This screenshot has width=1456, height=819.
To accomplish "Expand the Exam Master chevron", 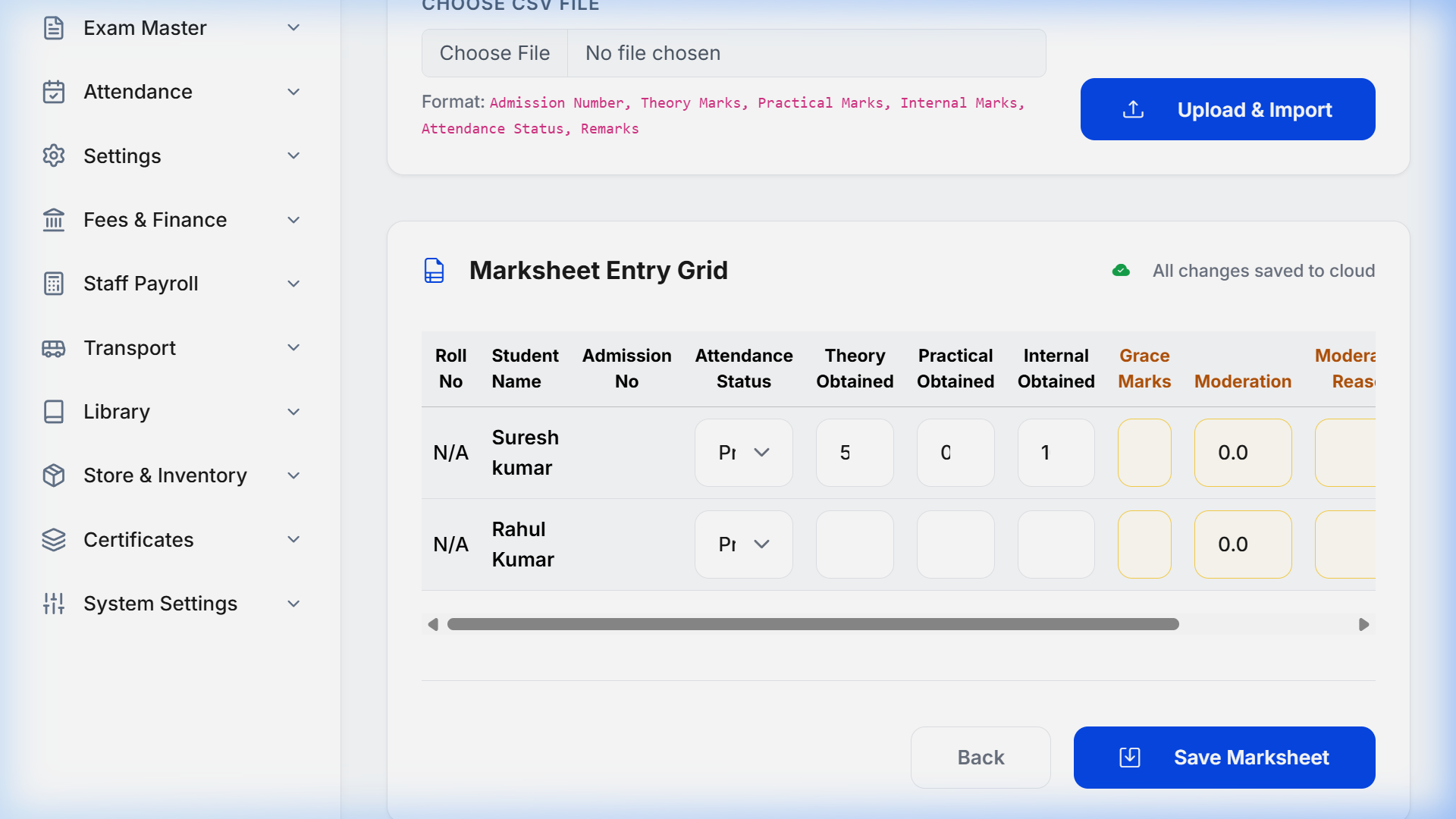I will click(x=294, y=28).
